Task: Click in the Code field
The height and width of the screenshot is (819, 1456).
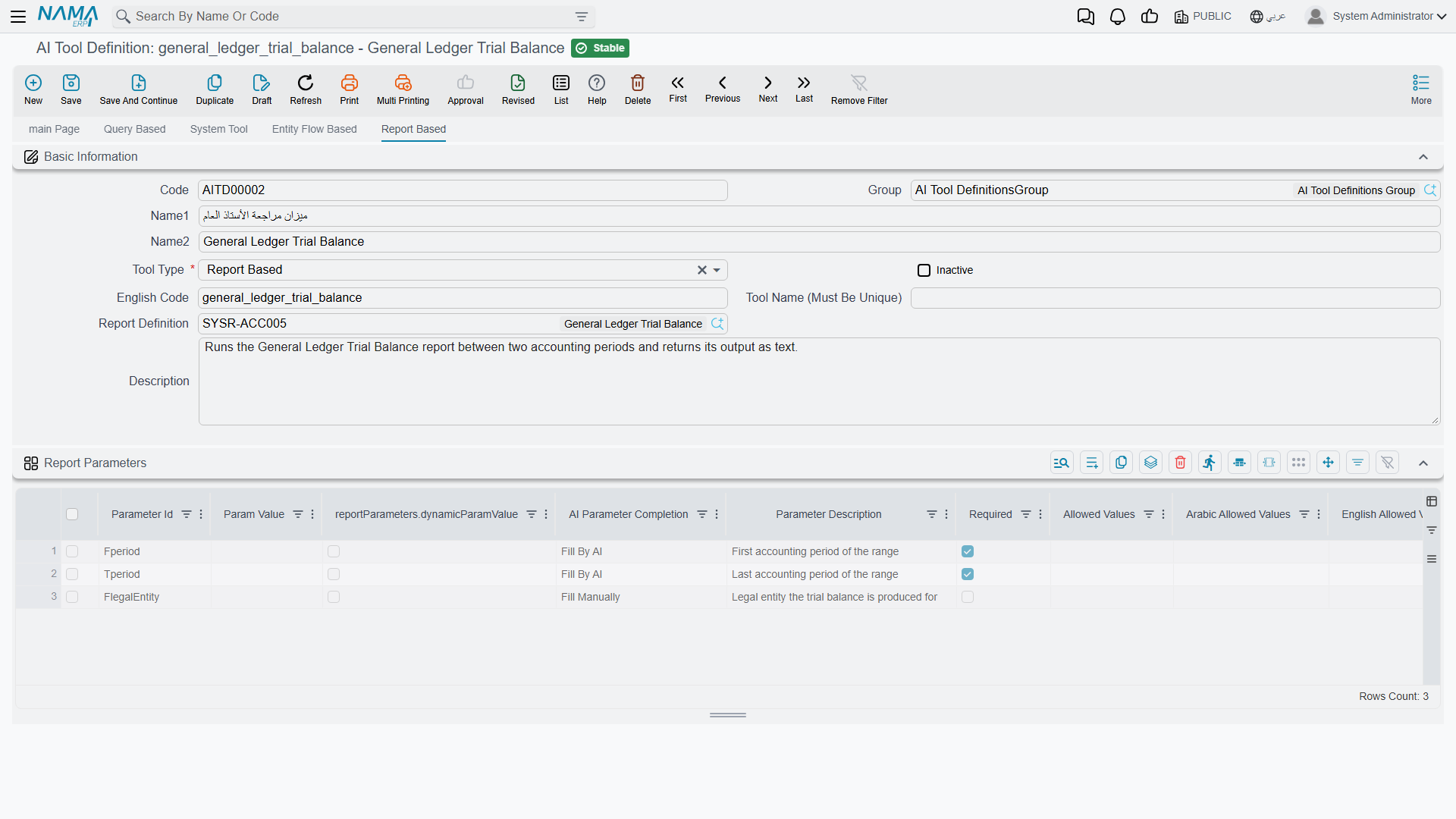Action: coord(463,190)
